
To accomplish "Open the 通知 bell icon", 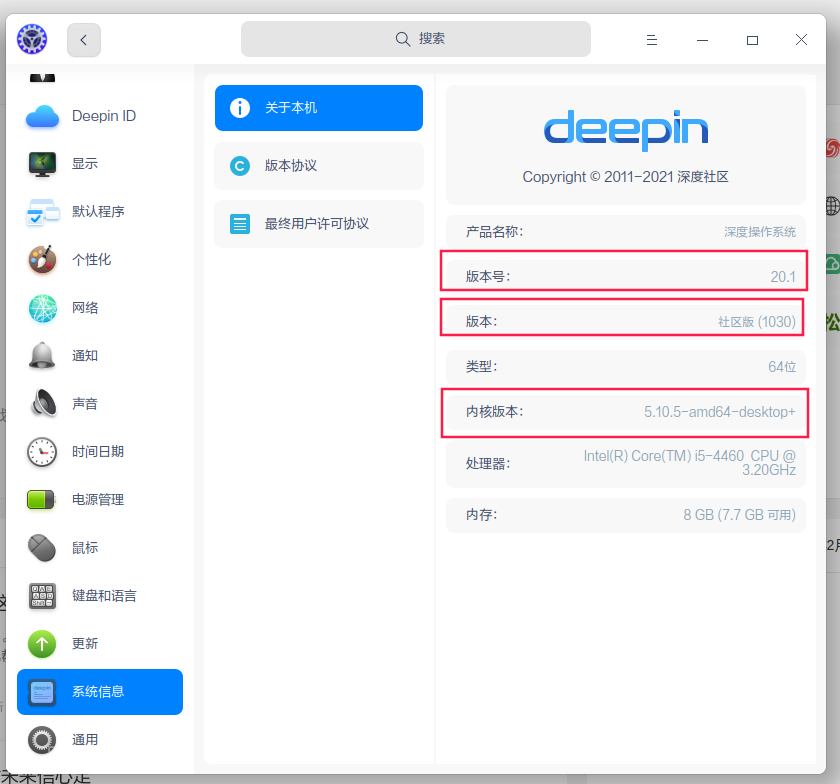I will (42, 355).
